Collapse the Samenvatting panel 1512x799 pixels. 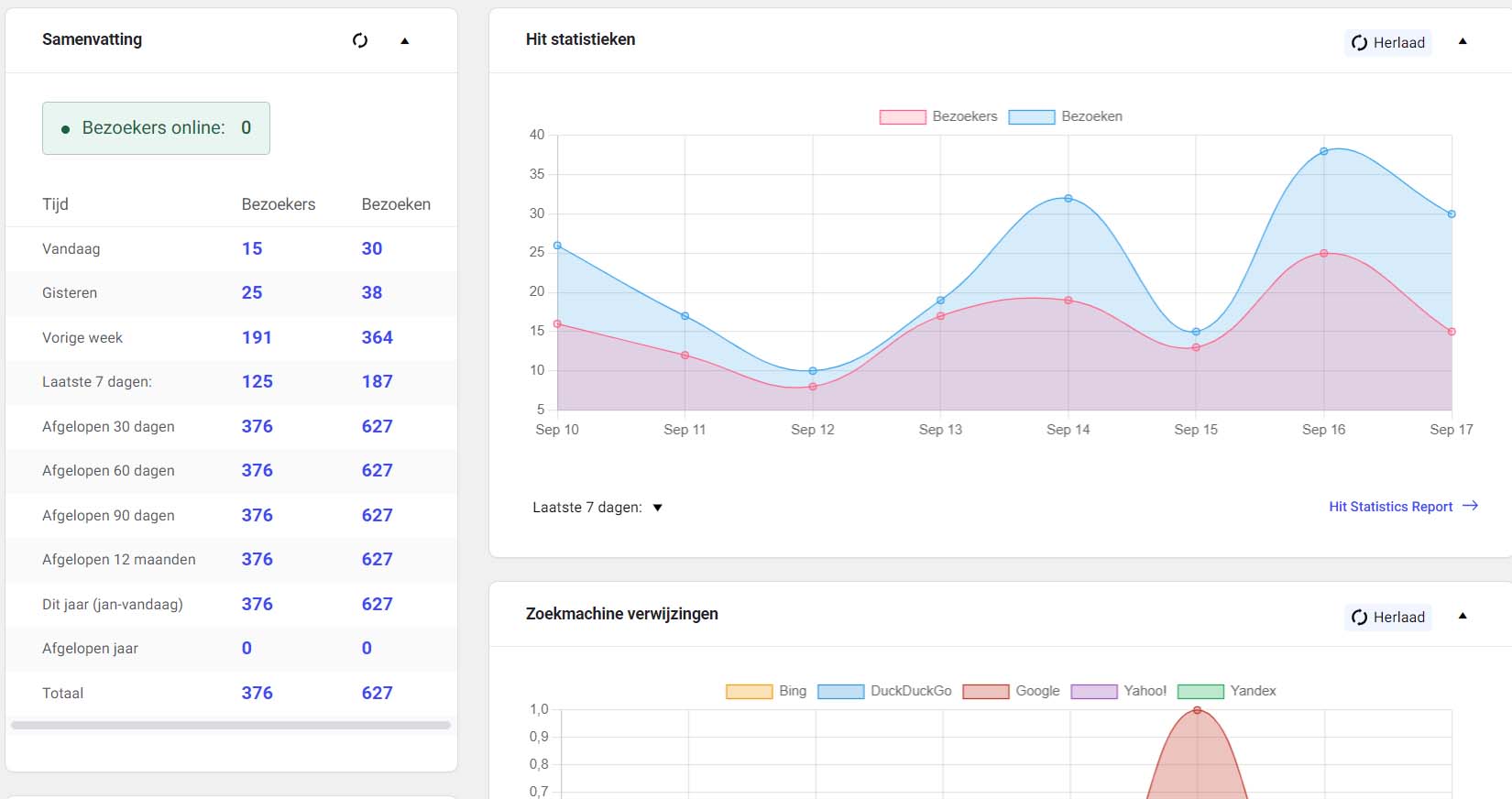[x=405, y=40]
